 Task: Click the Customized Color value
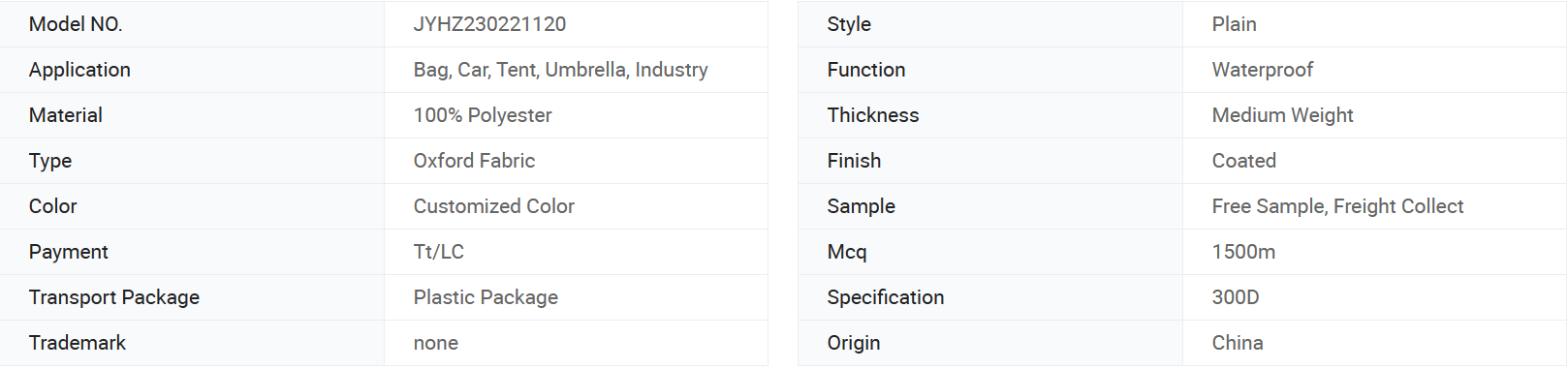click(493, 206)
